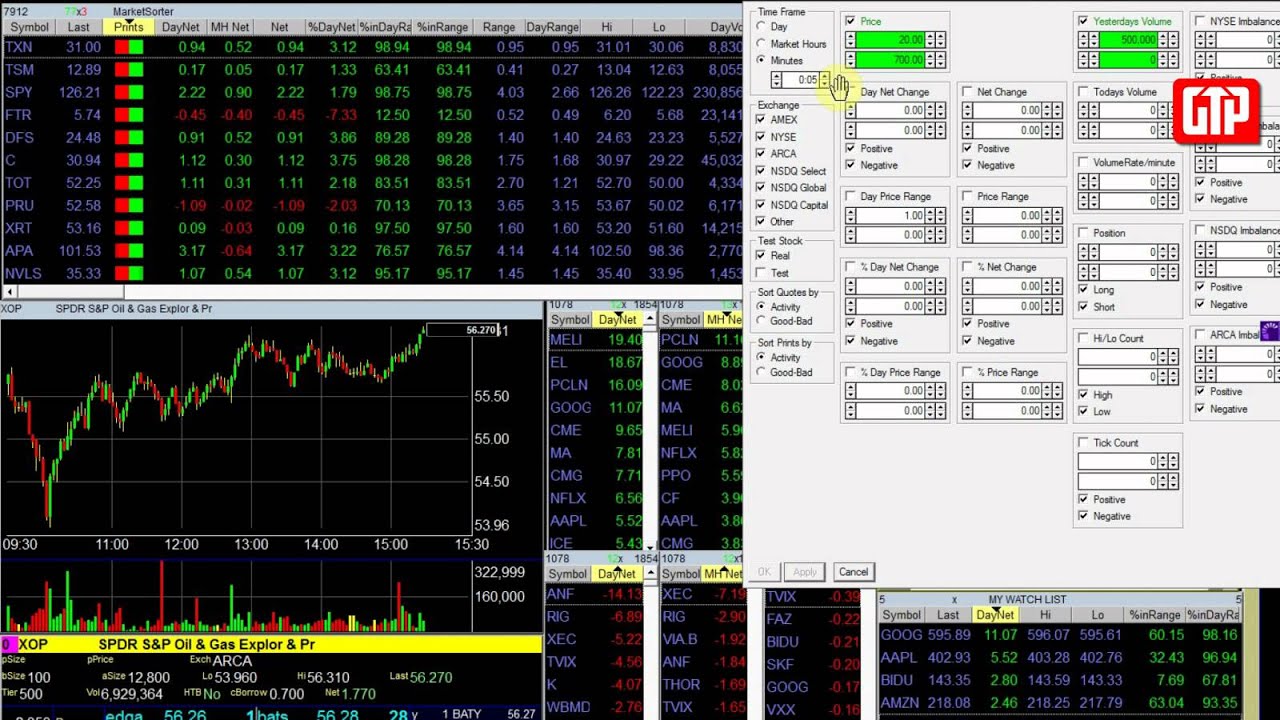
Task: Toggle the ARCA exchange checkbox
Action: coord(761,154)
